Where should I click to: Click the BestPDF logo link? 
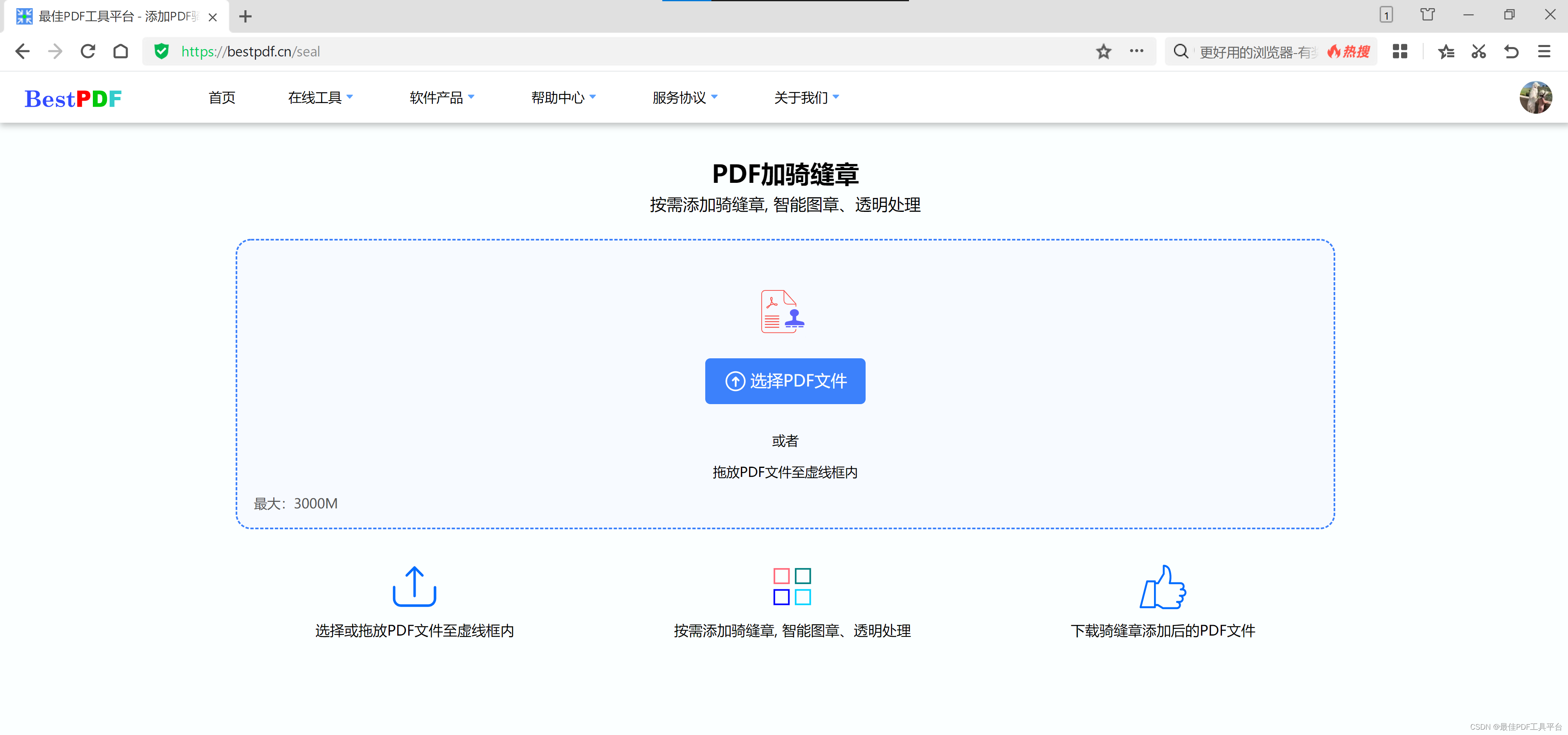(x=73, y=98)
